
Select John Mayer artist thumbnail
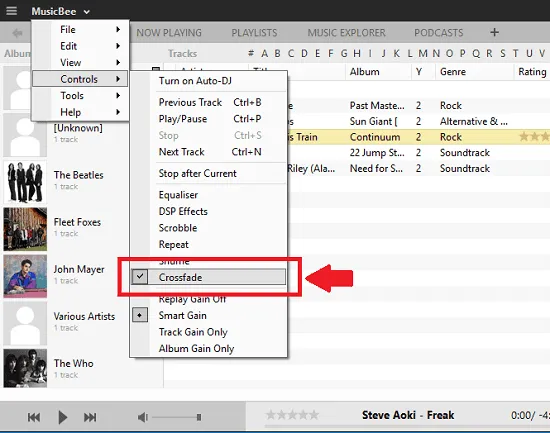click(x=25, y=276)
